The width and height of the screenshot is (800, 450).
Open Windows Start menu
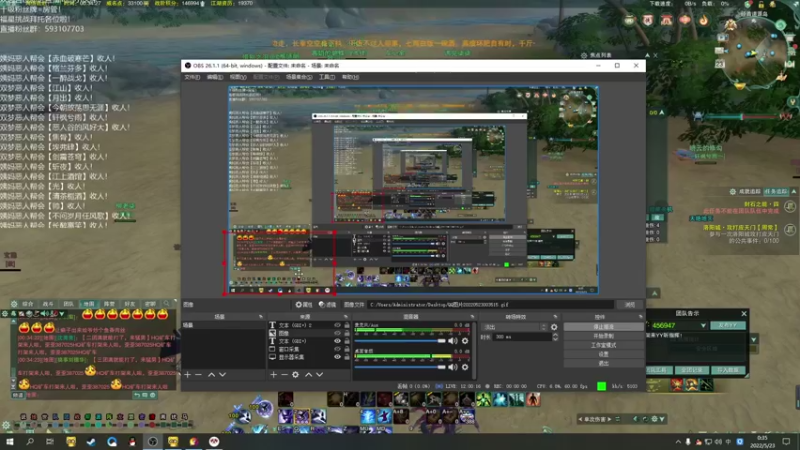click(9, 441)
